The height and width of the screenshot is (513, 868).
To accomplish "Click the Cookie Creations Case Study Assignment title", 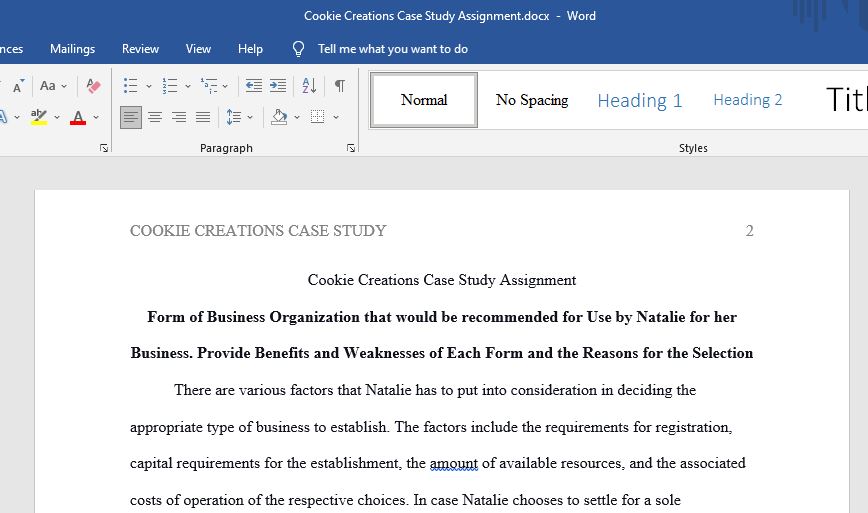I will coord(442,280).
